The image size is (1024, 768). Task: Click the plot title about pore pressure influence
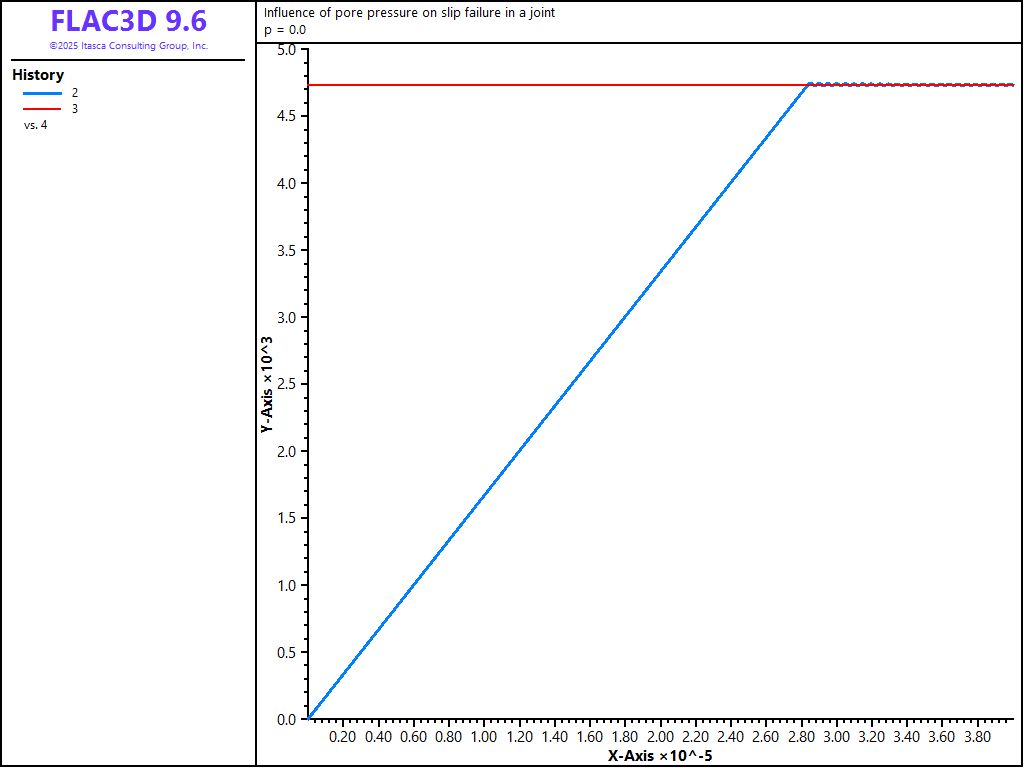(x=409, y=13)
